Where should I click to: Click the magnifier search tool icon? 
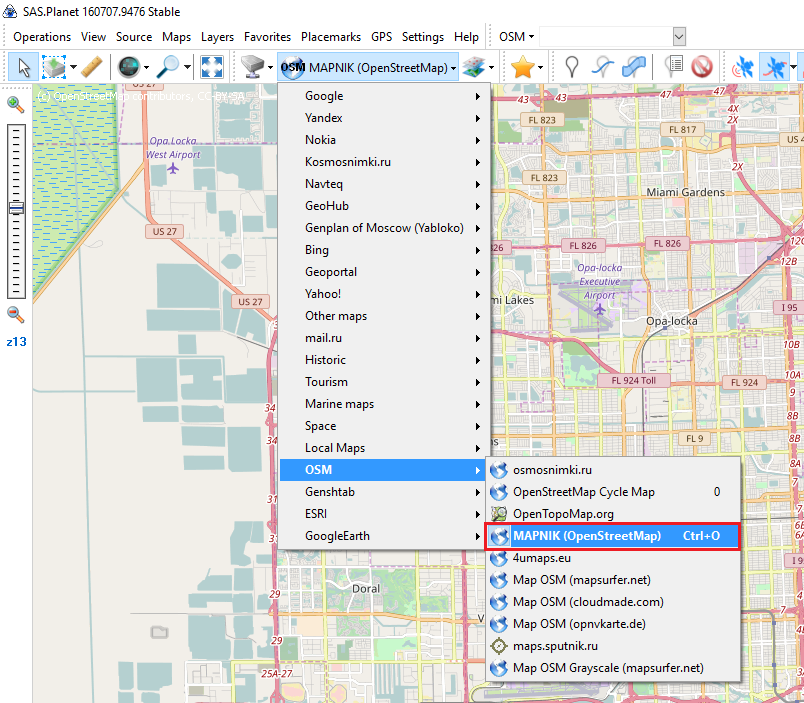pos(168,67)
